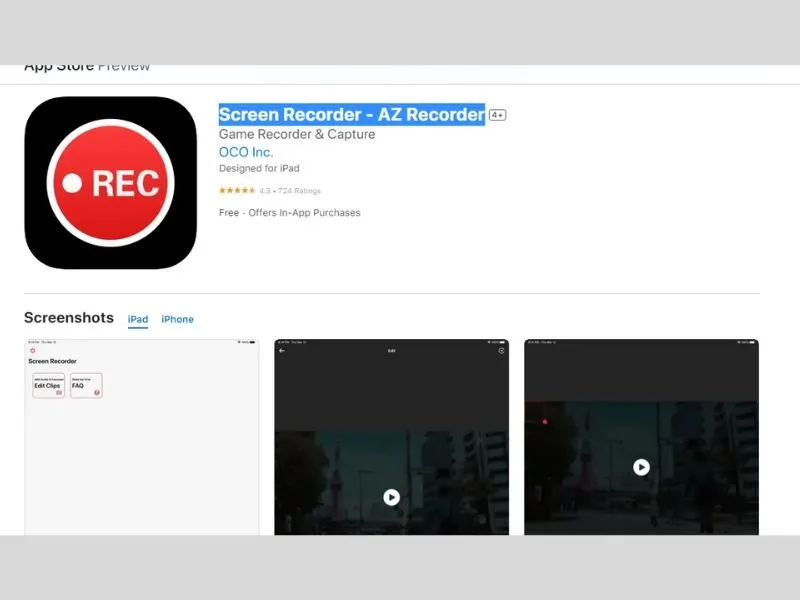Image resolution: width=800 pixels, height=600 pixels.
Task: Click Free - Offers In-App Purchases text
Action: click(290, 213)
